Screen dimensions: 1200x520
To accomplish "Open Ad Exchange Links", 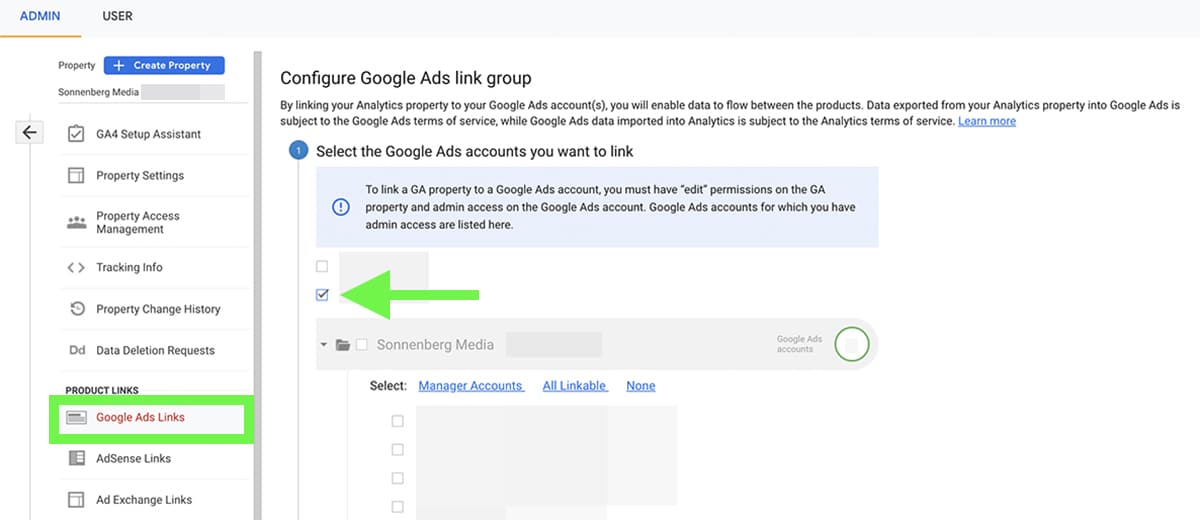I will pyautogui.click(x=144, y=500).
